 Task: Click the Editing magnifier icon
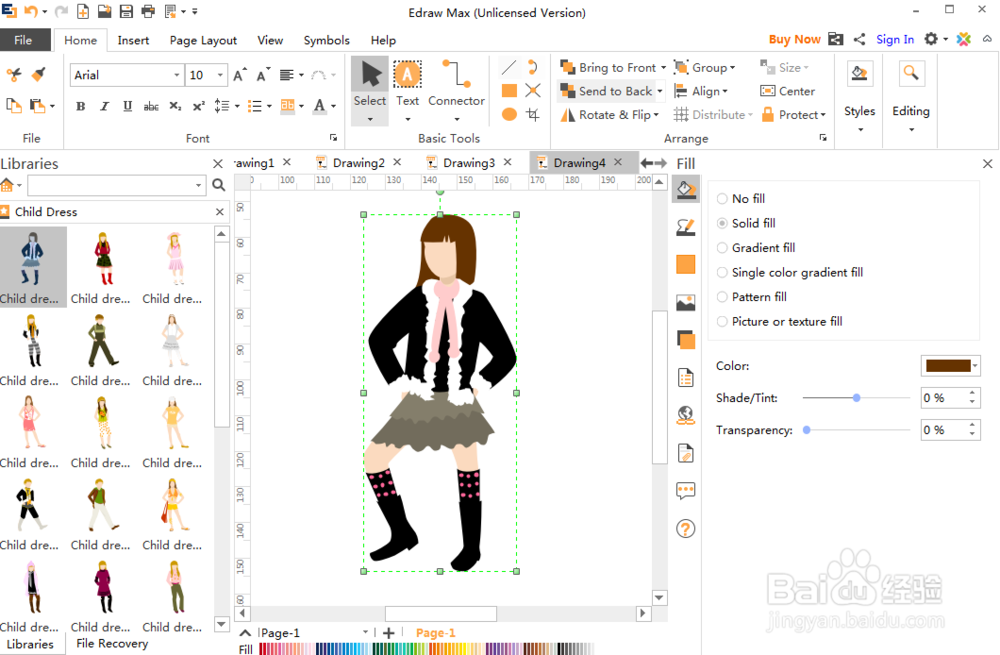click(910, 74)
